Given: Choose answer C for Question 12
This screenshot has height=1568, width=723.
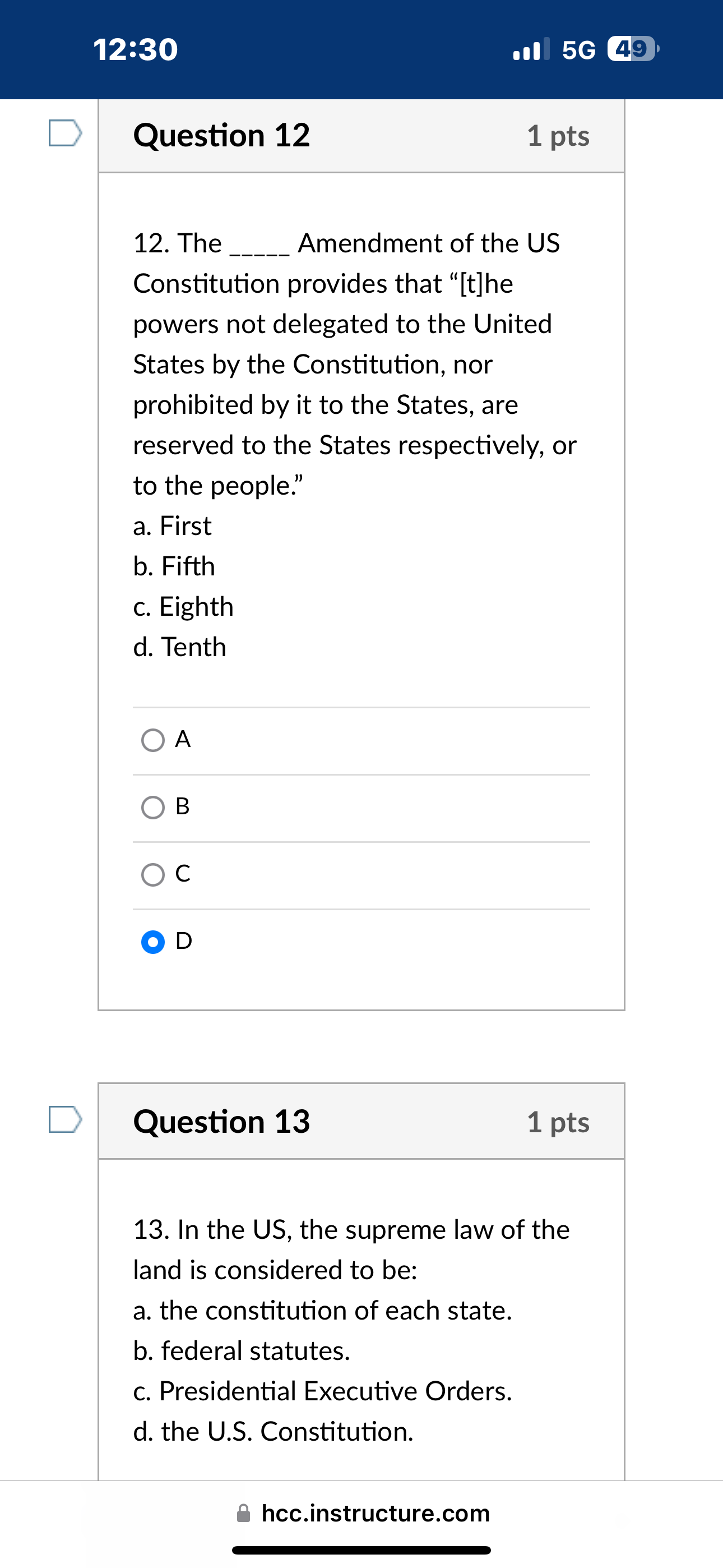Looking at the screenshot, I should (x=153, y=875).
